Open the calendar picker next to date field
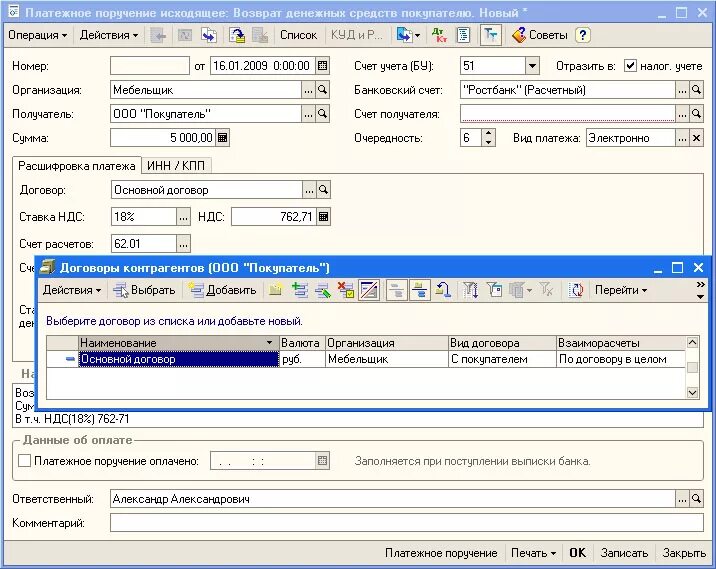Viewport: 716px width, 569px height. coord(322,66)
